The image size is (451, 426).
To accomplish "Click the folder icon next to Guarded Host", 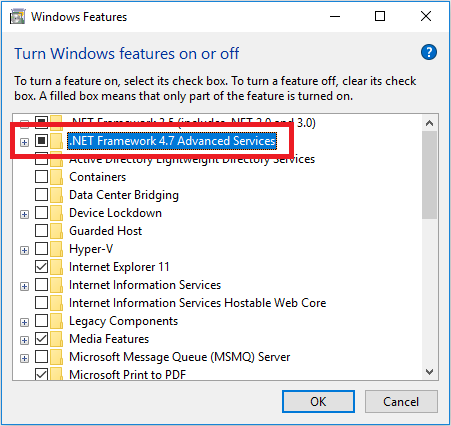I will coord(56,231).
